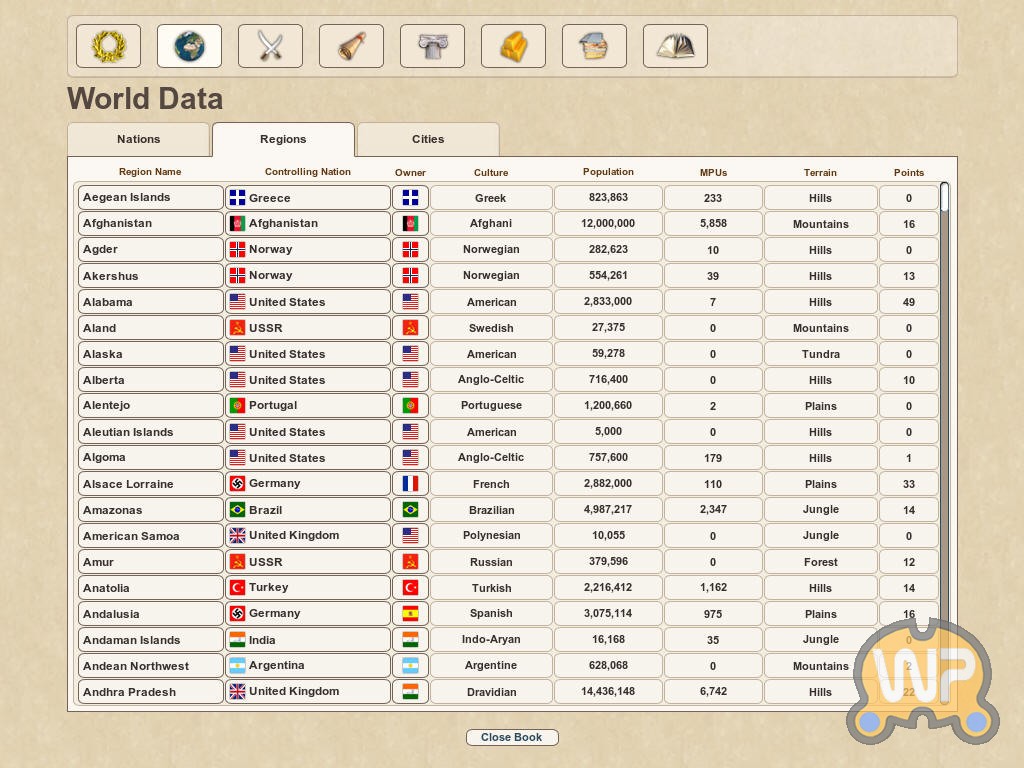This screenshot has height=768, width=1024.
Task: Select the Amazonas region name
Action: click(x=150, y=510)
